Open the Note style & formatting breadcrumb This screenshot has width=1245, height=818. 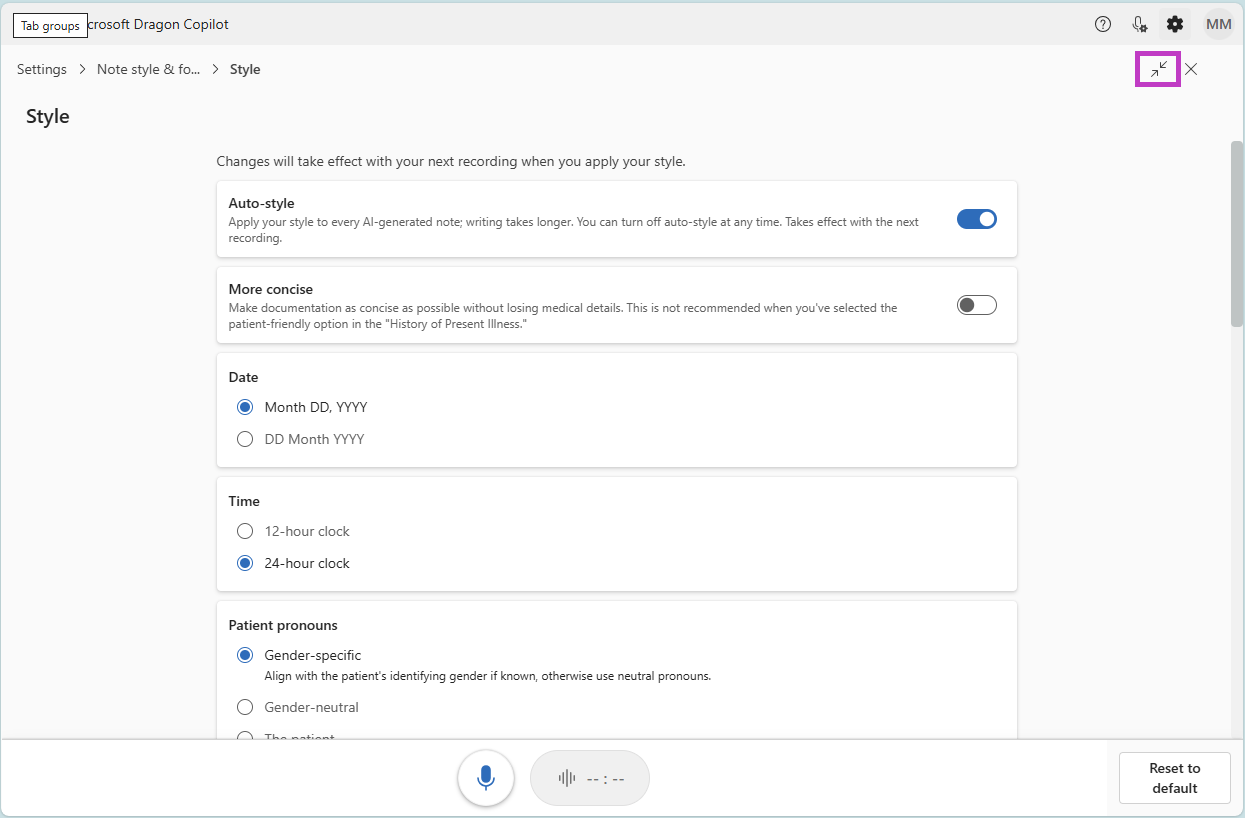(x=148, y=69)
